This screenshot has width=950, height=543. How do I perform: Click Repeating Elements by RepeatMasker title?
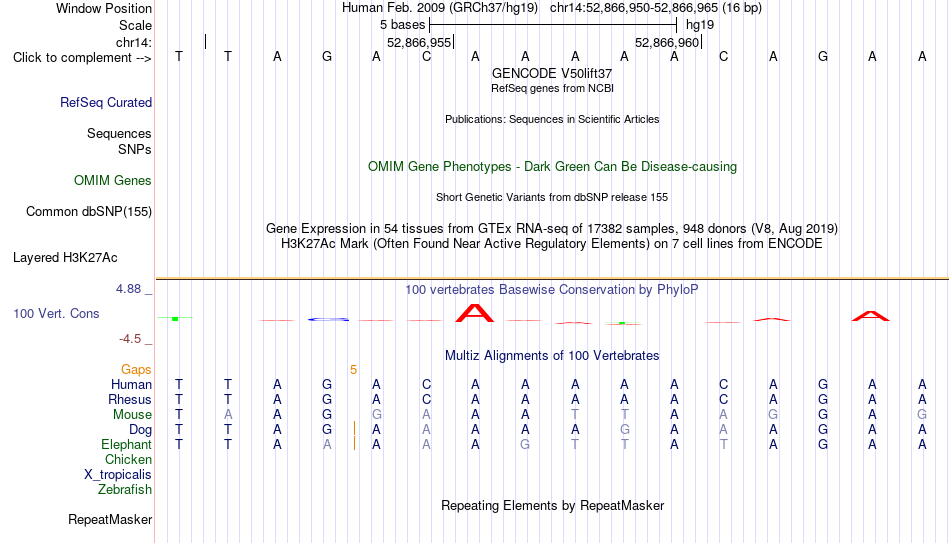coord(553,505)
